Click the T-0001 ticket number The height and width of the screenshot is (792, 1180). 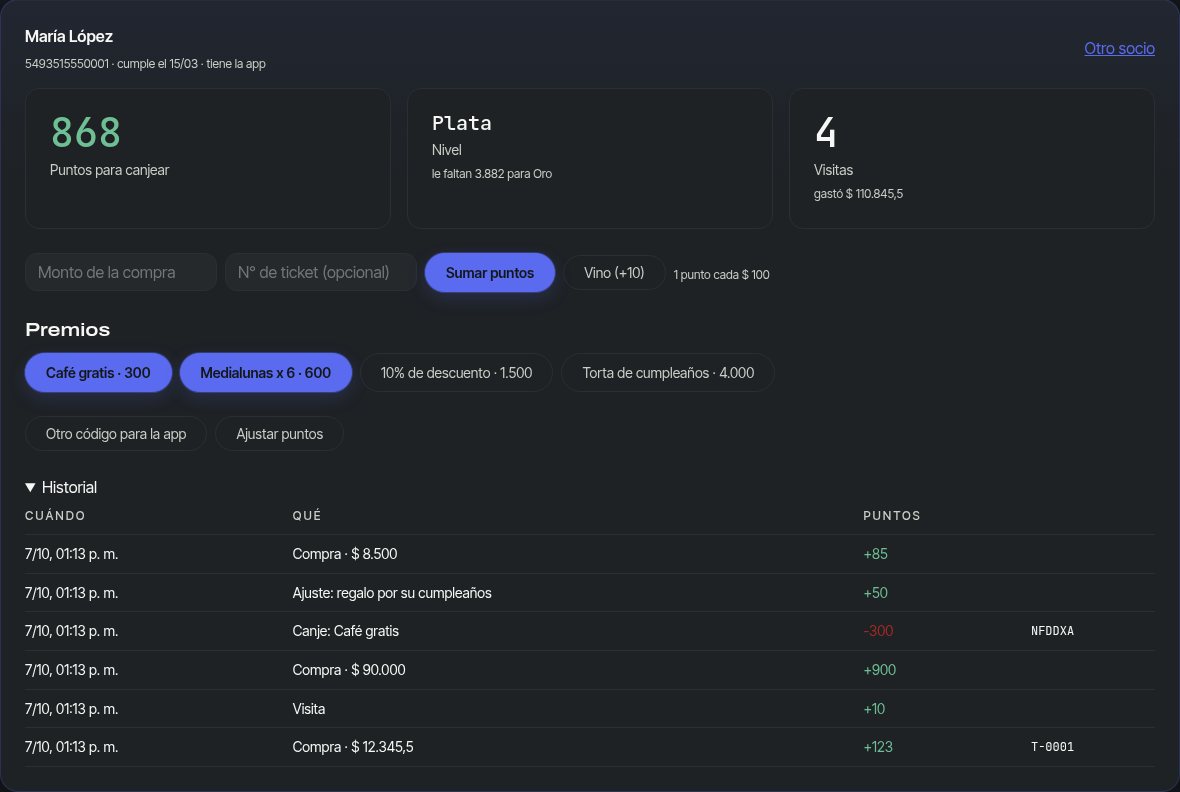pos(1052,747)
